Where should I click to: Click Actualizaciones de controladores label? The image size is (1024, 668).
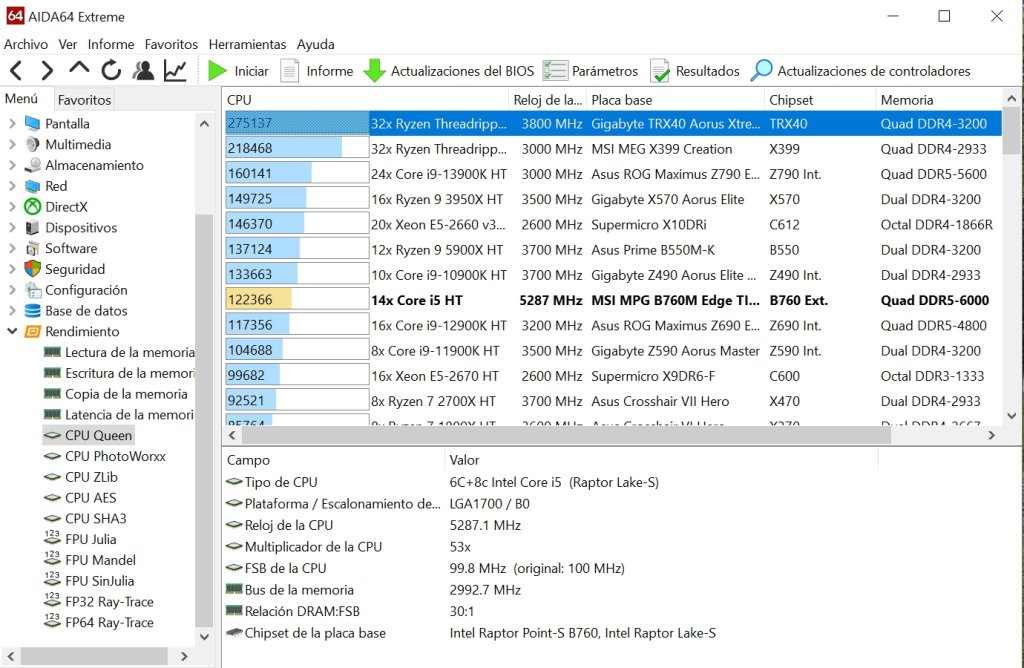[874, 71]
